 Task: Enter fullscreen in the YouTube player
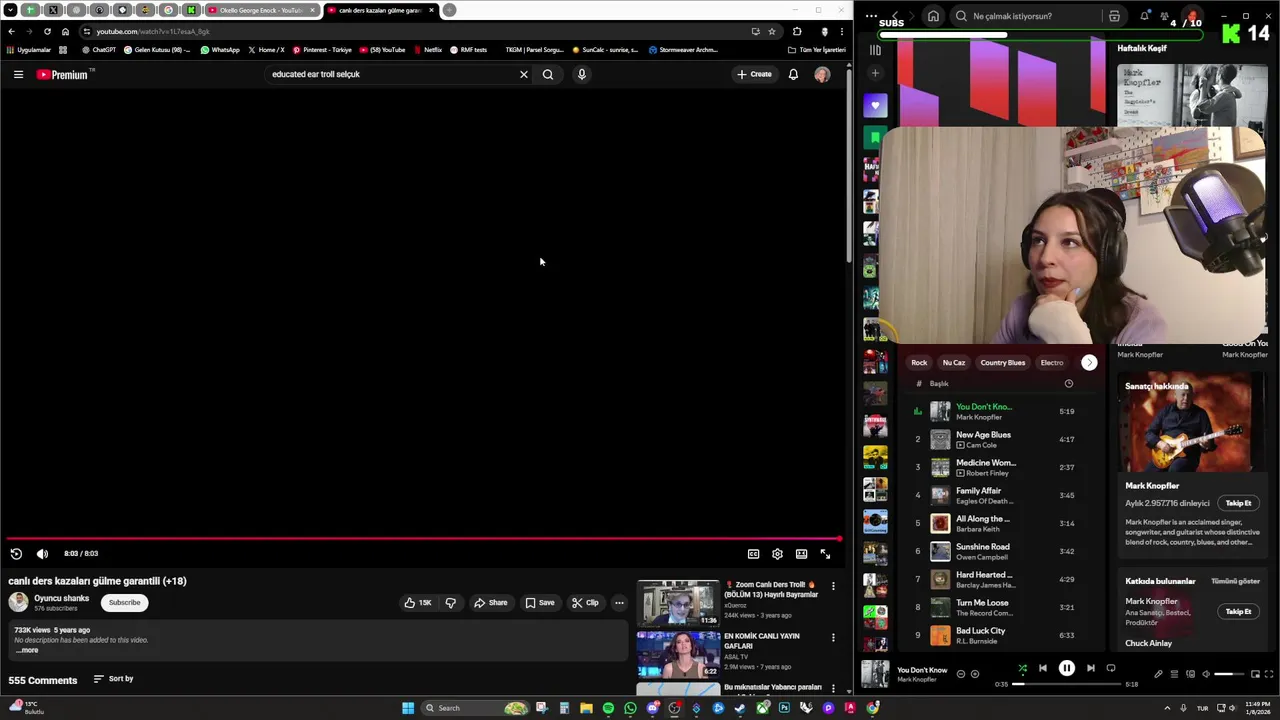(825, 553)
